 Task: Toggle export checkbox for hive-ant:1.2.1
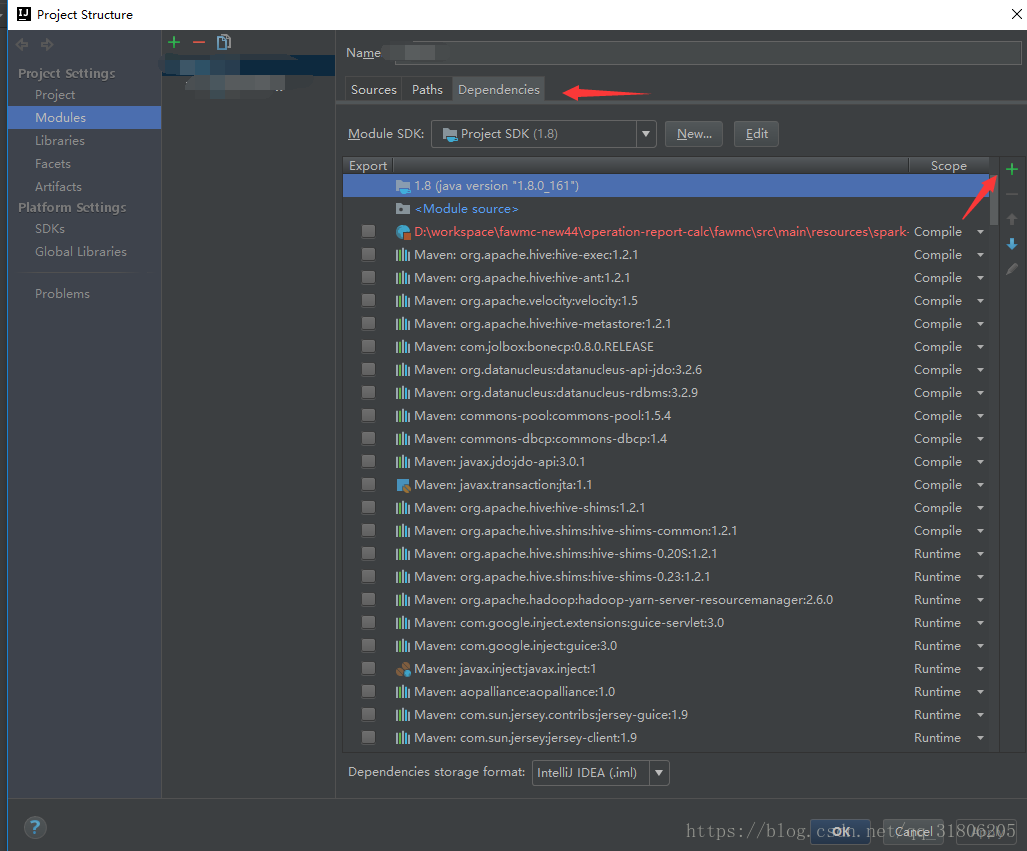pos(369,277)
